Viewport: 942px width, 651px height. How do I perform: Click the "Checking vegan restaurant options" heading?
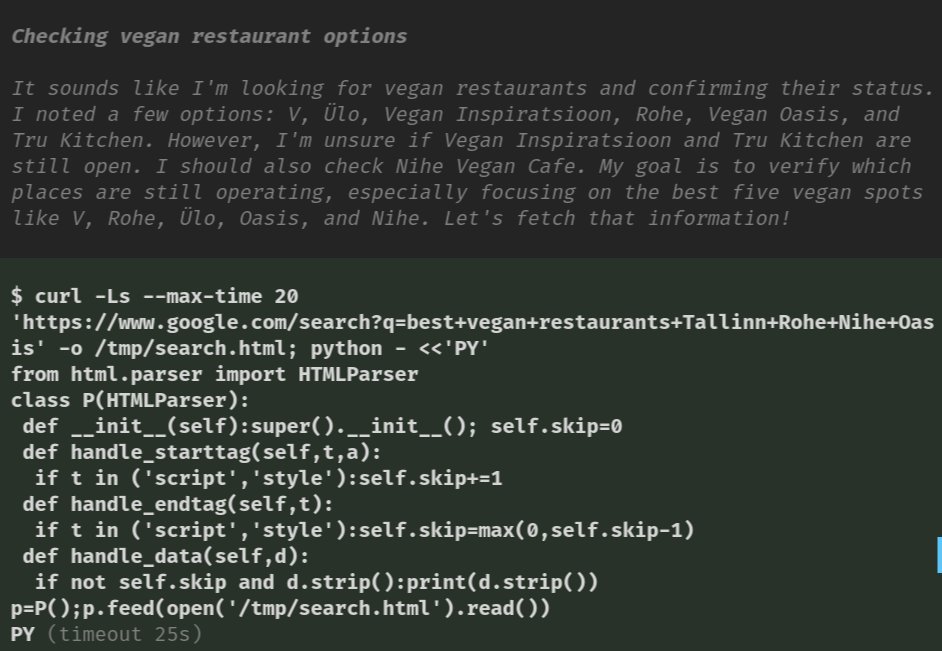click(x=209, y=36)
